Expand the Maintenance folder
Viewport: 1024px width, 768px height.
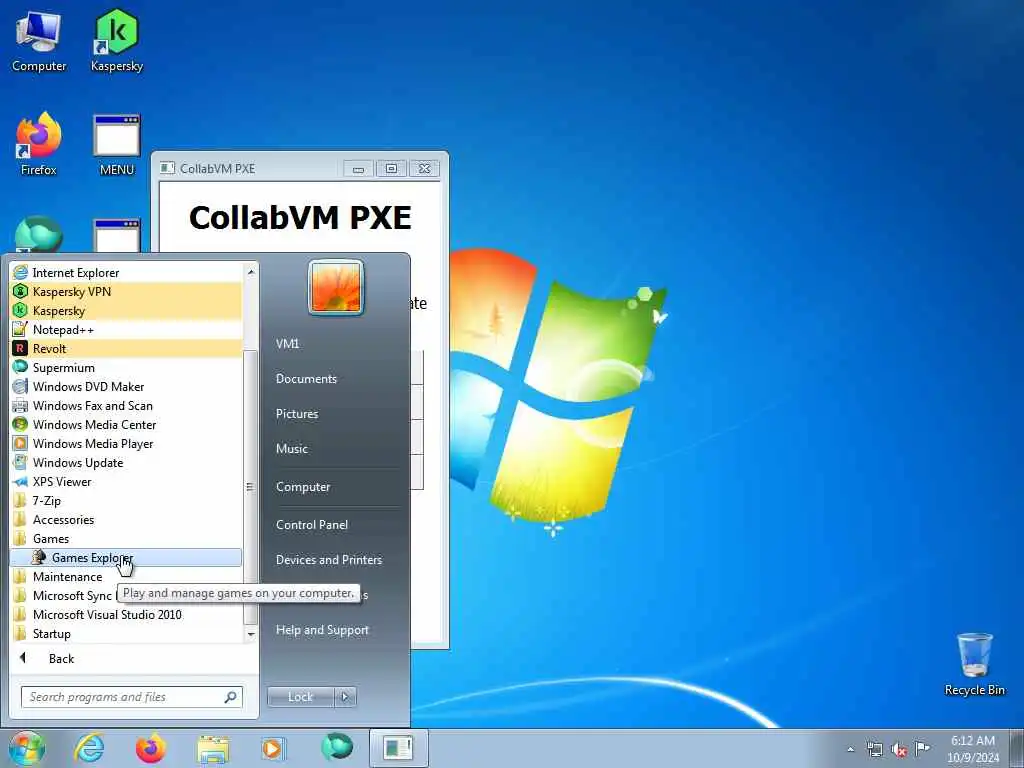[x=126, y=577]
